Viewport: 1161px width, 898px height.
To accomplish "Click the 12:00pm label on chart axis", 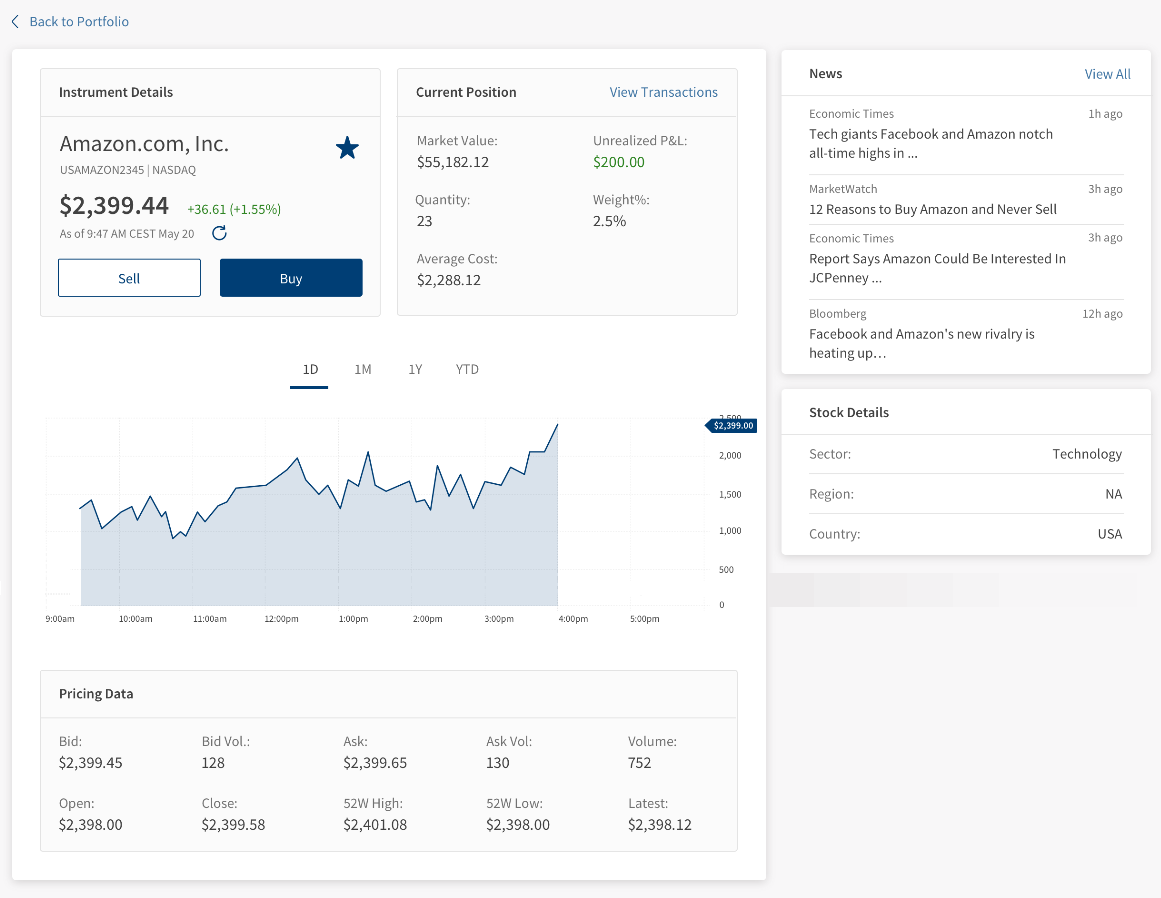I will (281, 619).
